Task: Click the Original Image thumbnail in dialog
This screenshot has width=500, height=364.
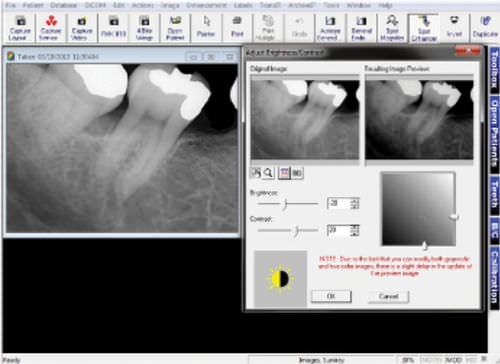Action: click(x=305, y=119)
